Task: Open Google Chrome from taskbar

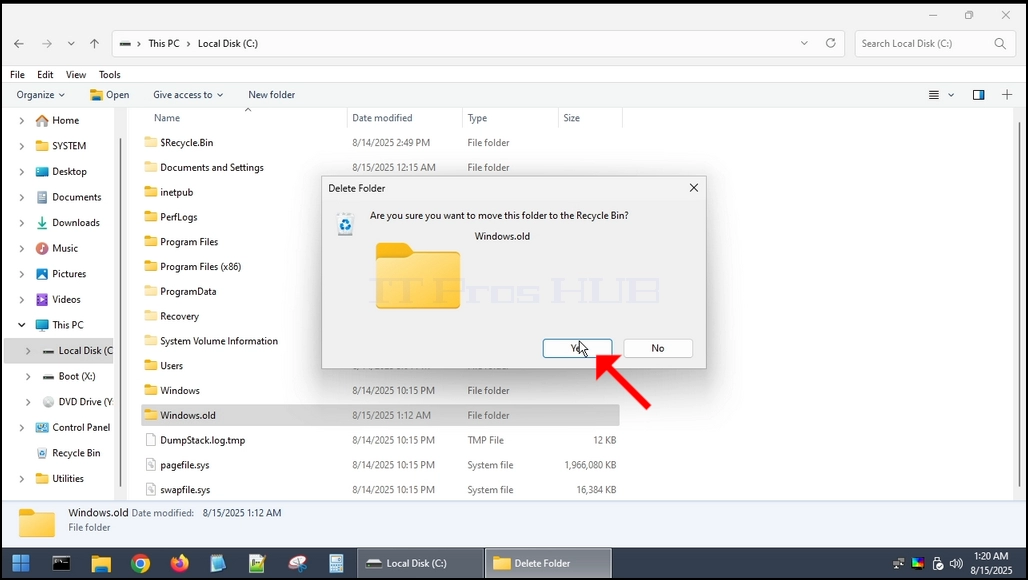Action: (x=140, y=563)
